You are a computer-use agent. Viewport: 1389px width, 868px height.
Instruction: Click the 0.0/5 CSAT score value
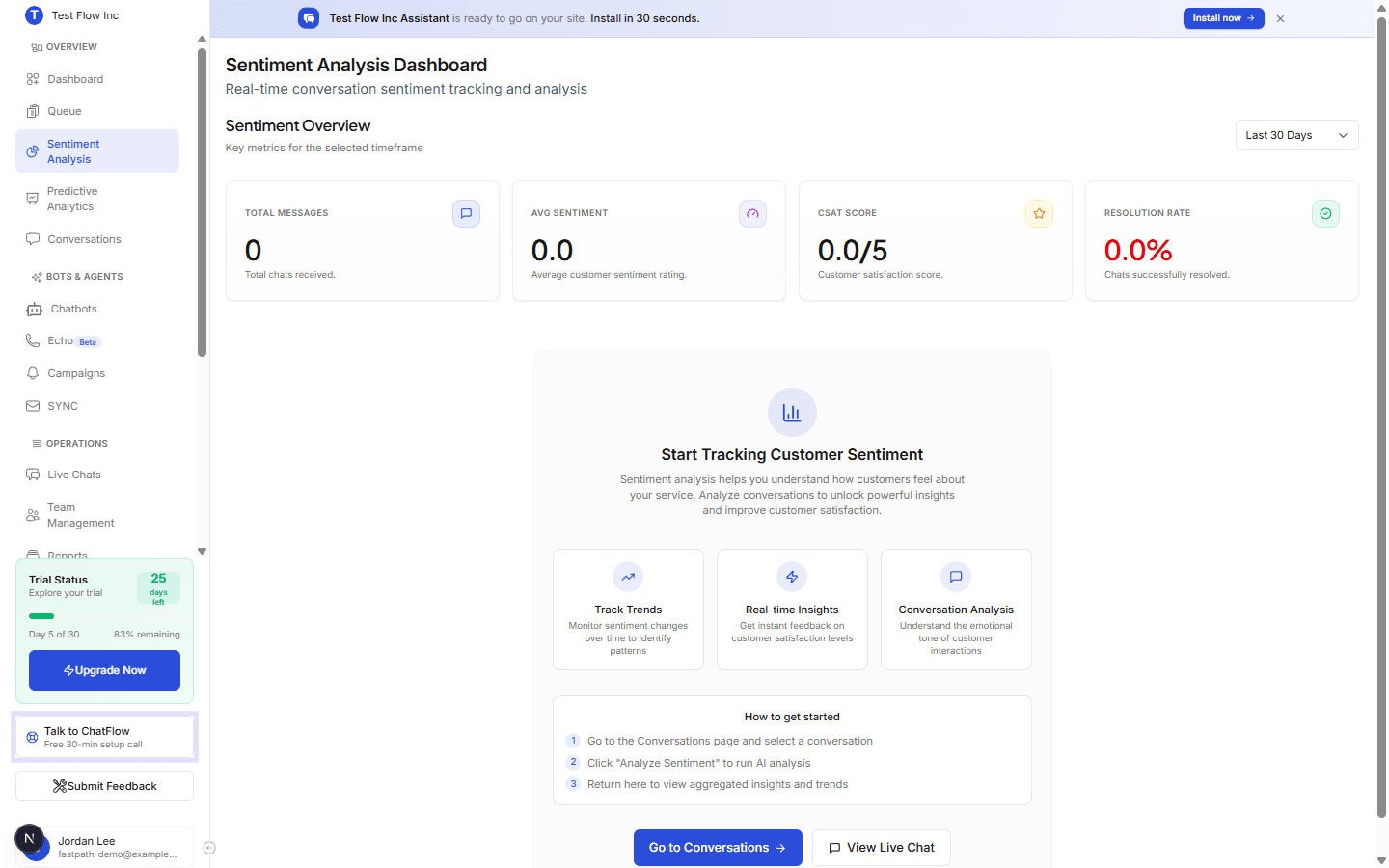[853, 251]
